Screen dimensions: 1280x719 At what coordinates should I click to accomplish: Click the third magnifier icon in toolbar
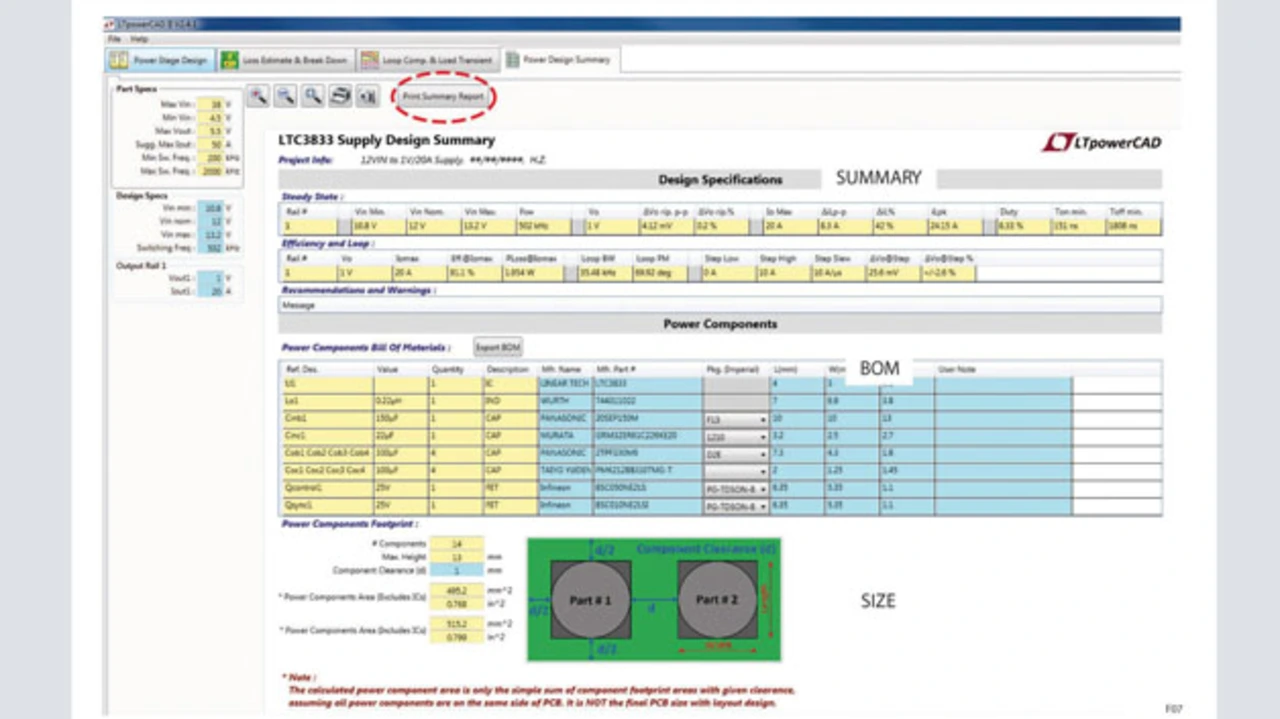pos(313,96)
